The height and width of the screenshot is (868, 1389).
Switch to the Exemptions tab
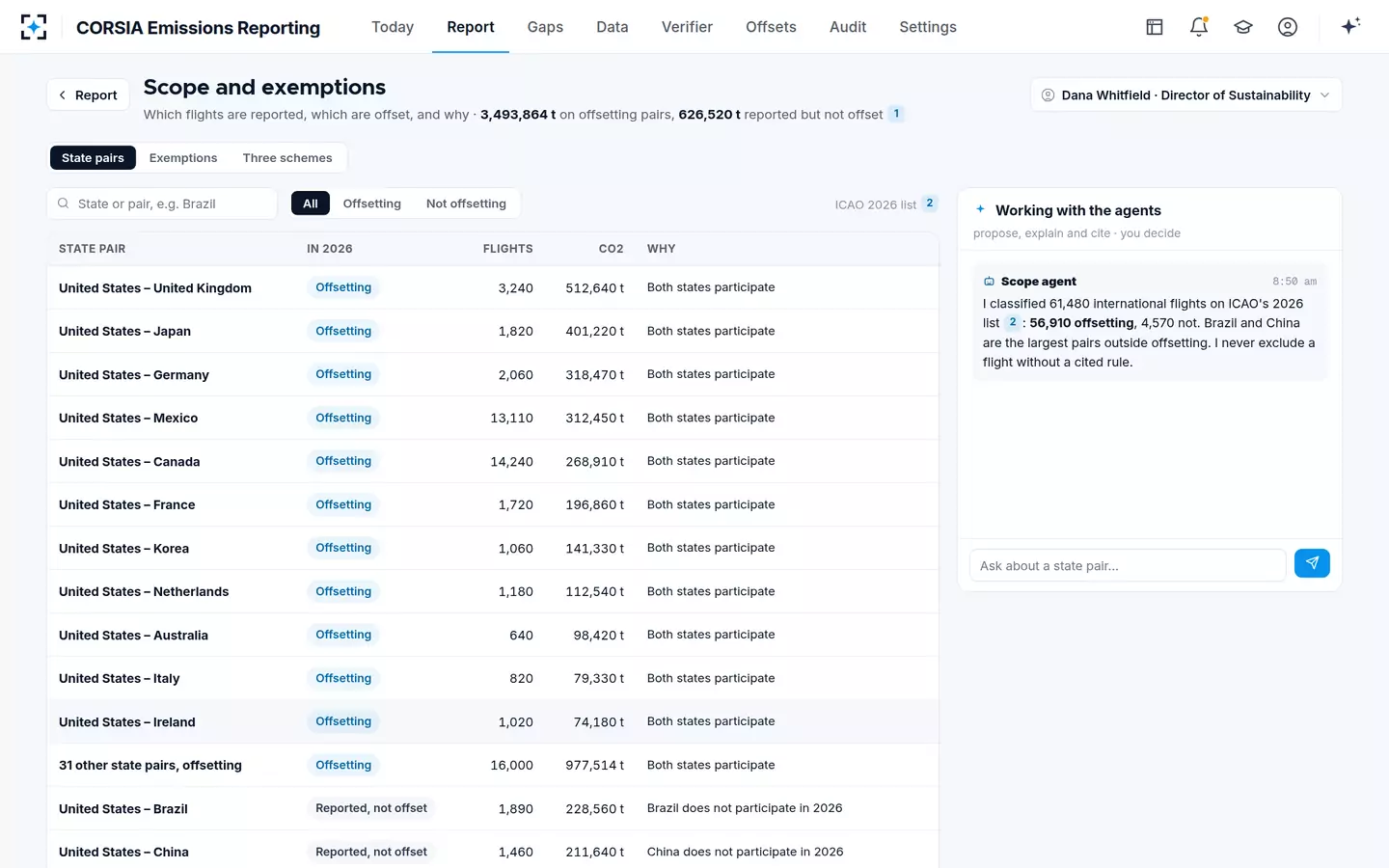tap(183, 157)
